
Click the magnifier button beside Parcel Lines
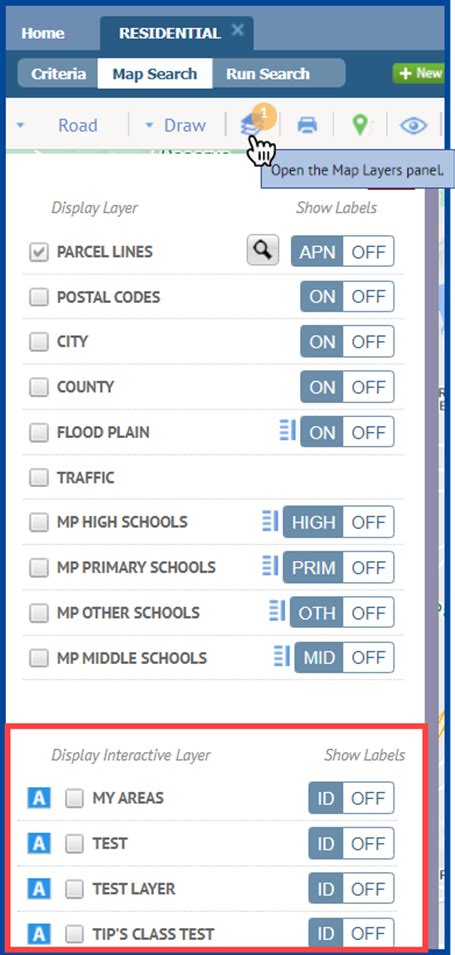[263, 250]
